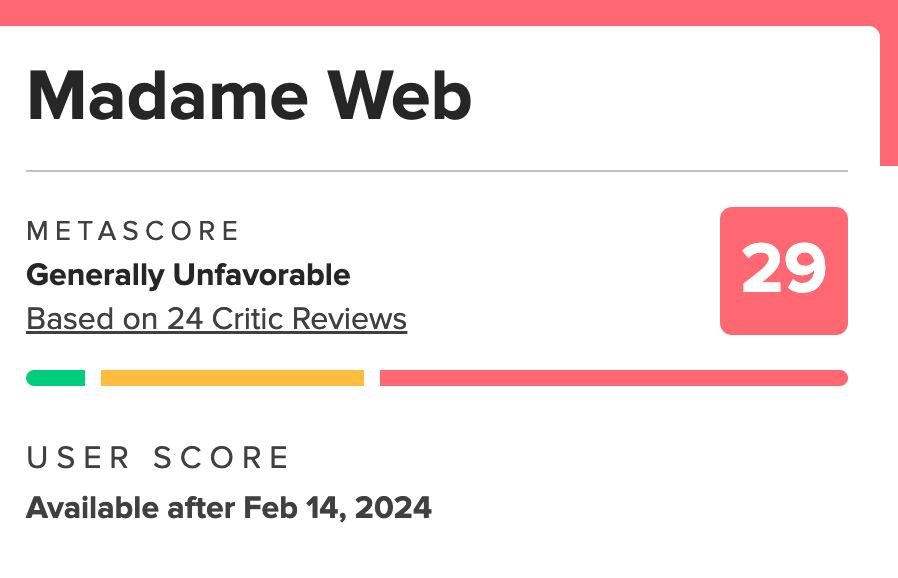The height and width of the screenshot is (578, 898).
Task: Open the "Based on 24 Critic Reviews" link
Action: pyautogui.click(x=216, y=319)
